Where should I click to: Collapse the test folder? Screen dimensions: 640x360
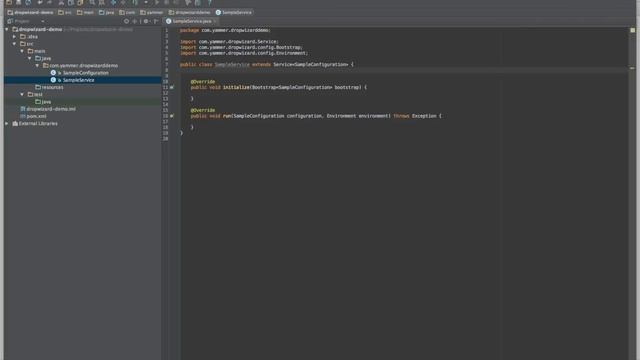(x=22, y=94)
